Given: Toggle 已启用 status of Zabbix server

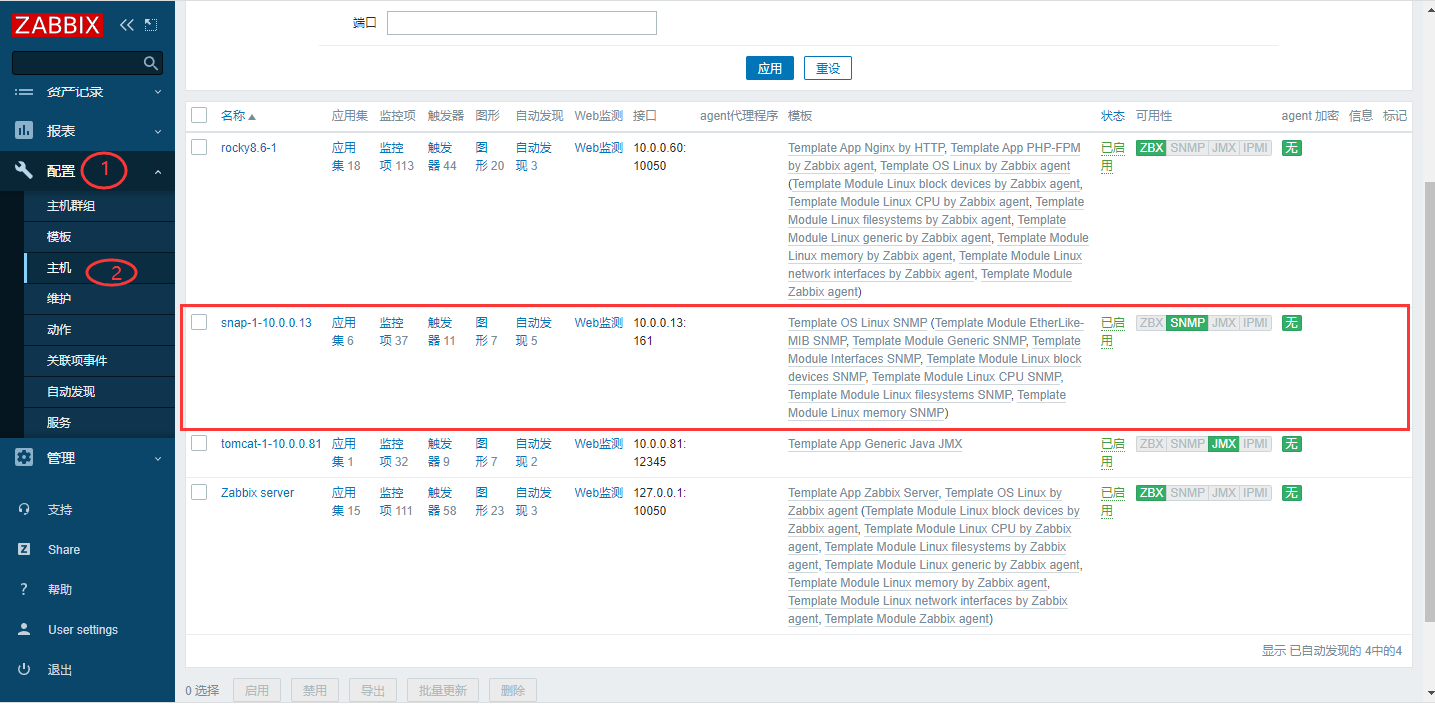Looking at the screenshot, I should (x=1112, y=502).
